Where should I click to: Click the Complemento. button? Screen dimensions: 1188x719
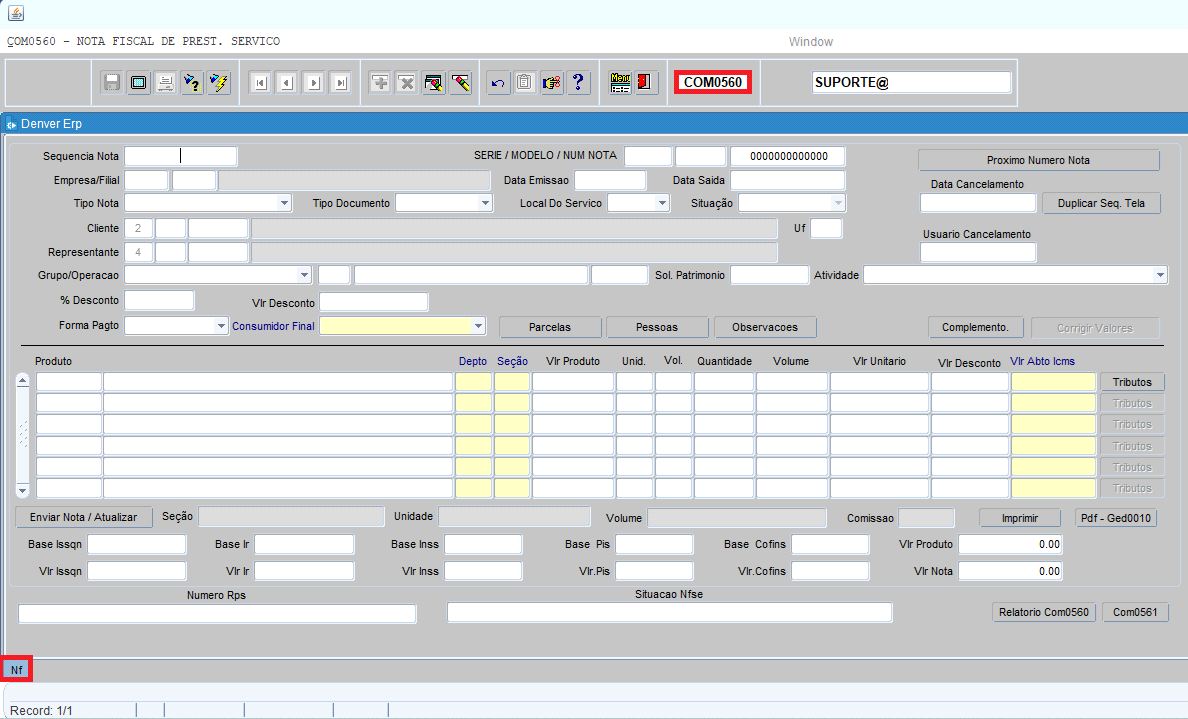click(x=976, y=327)
